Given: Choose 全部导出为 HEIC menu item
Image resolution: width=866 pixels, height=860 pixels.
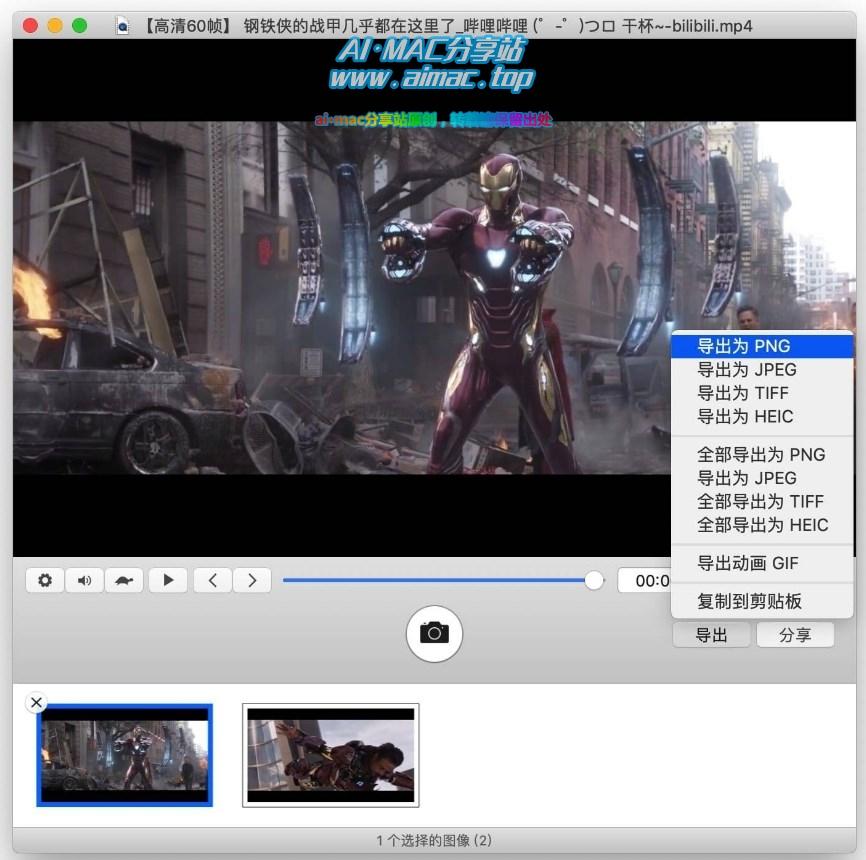Looking at the screenshot, I should click(x=762, y=524).
